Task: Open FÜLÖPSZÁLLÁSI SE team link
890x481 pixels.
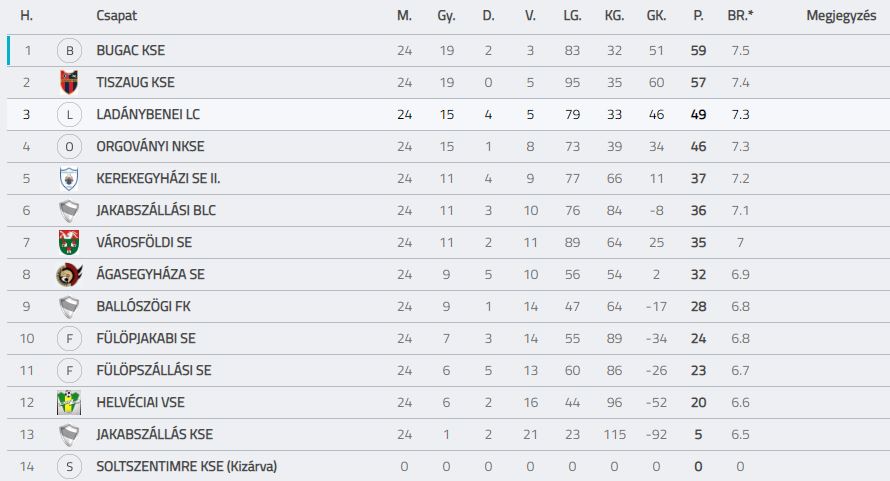Action: click(153, 370)
